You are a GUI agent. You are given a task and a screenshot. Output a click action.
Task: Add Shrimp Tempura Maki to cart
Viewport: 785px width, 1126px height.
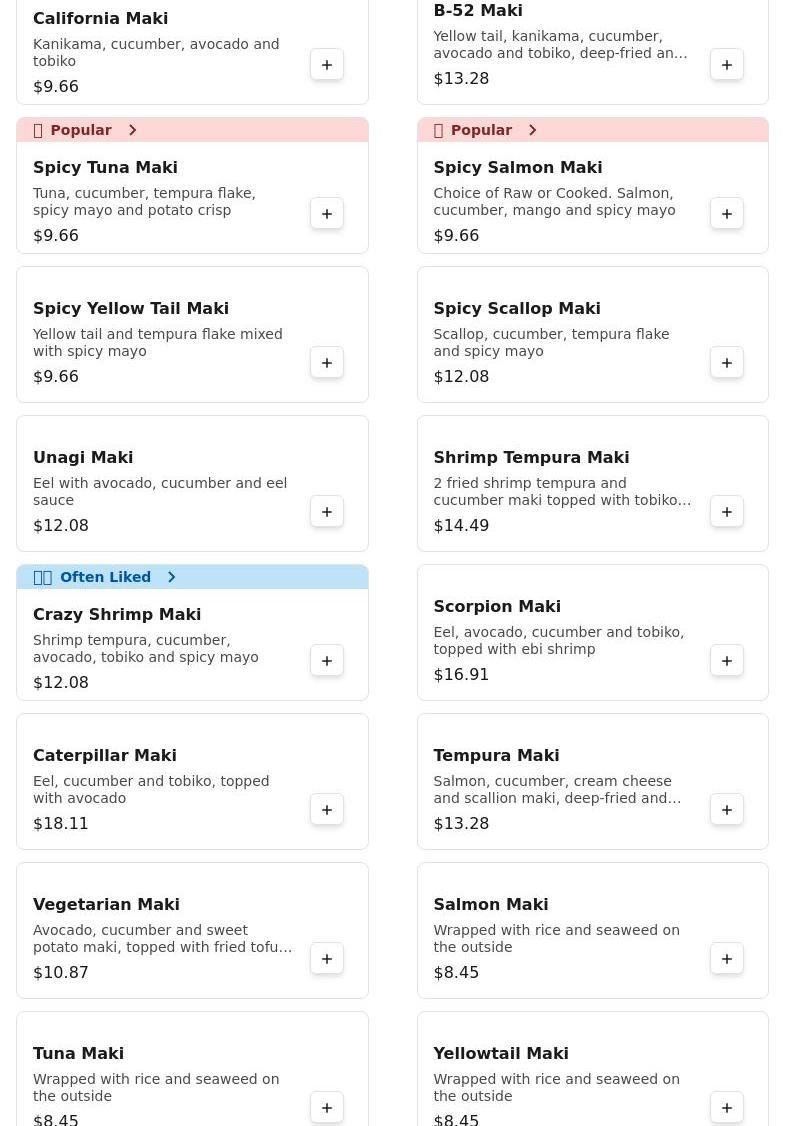[x=727, y=512]
